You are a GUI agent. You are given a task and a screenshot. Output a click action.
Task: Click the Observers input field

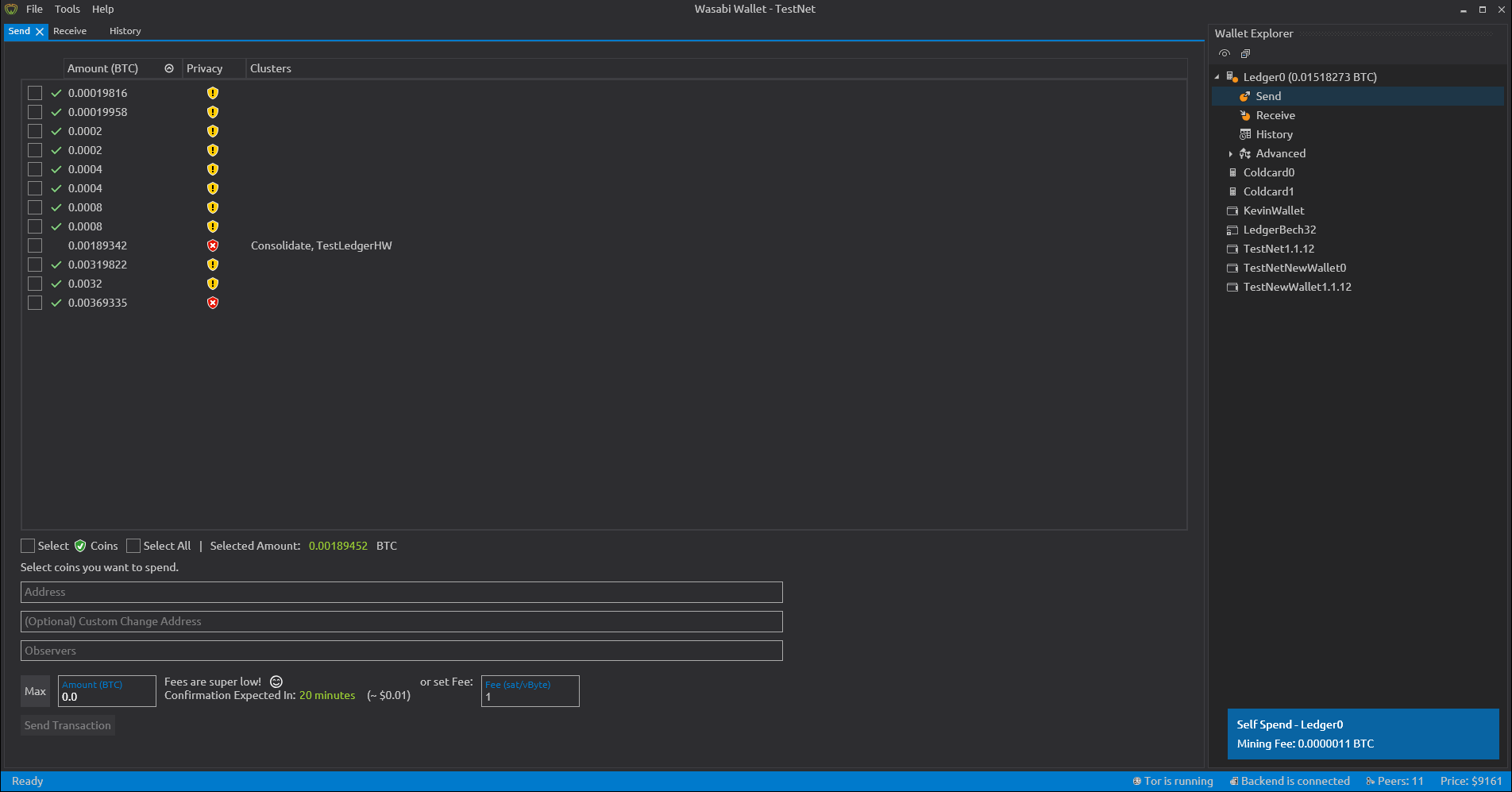tap(401, 651)
